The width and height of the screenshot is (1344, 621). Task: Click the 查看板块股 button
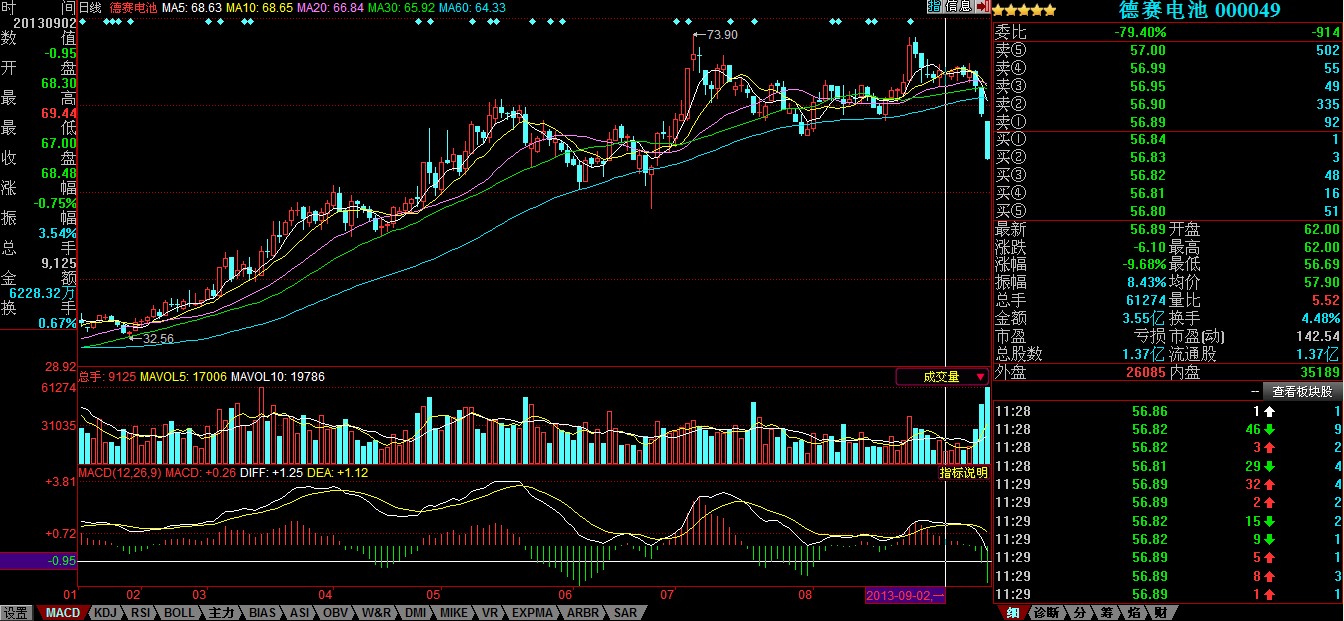1301,391
